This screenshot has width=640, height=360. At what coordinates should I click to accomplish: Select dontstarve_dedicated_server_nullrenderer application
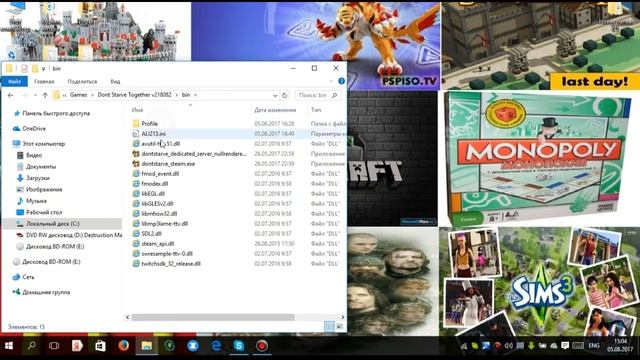pyautogui.click(x=194, y=154)
